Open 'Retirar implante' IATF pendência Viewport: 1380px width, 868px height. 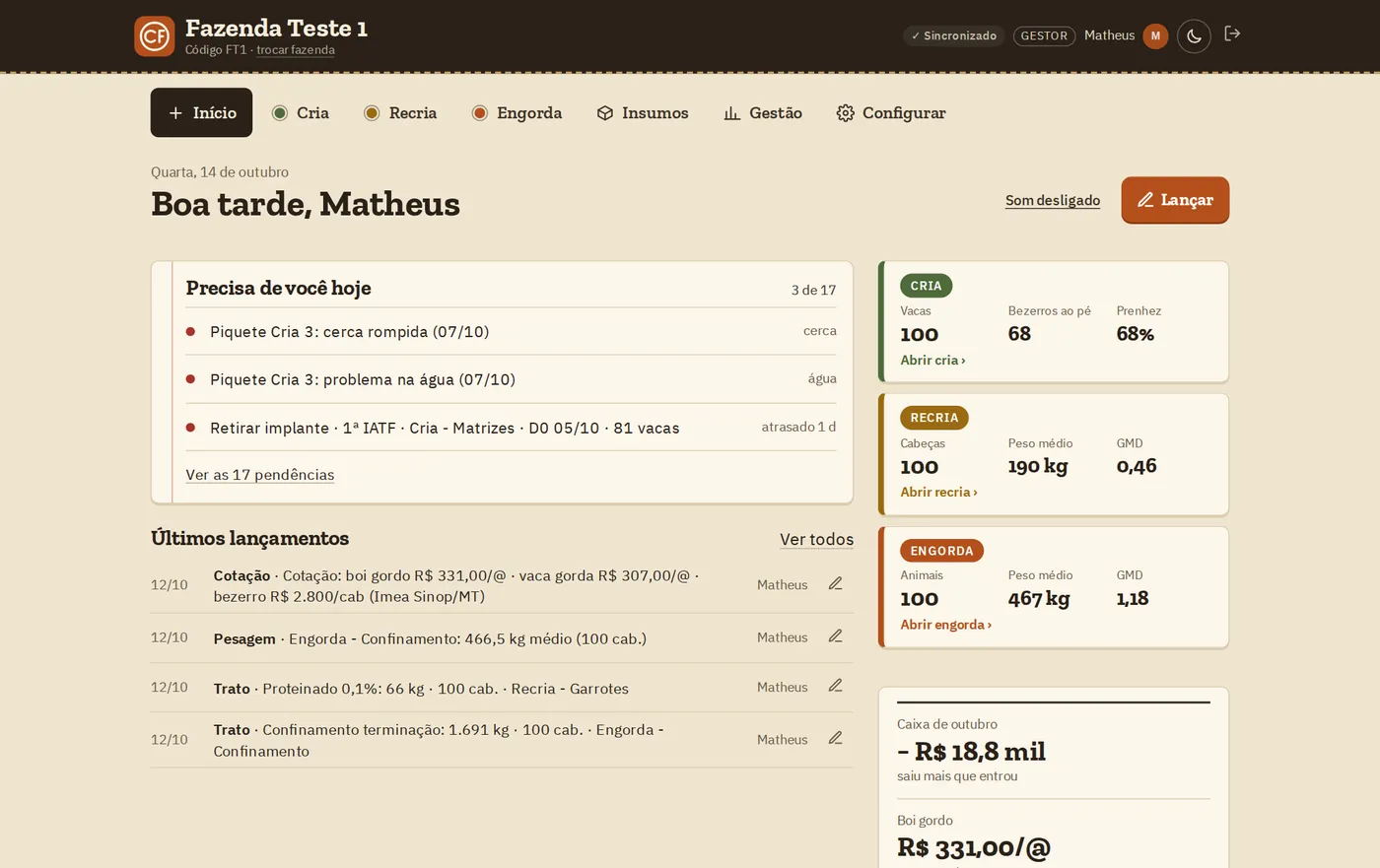tap(511, 428)
